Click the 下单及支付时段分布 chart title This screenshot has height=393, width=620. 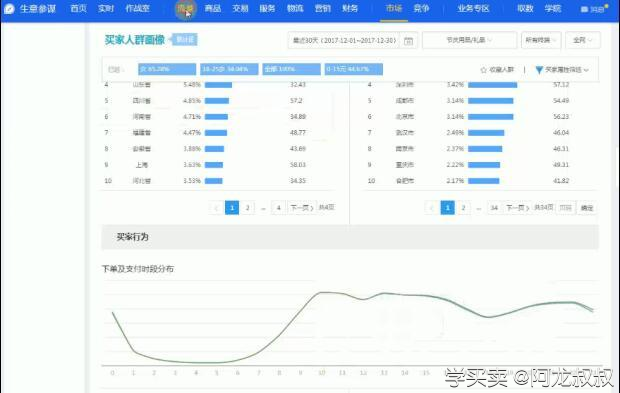tap(138, 269)
